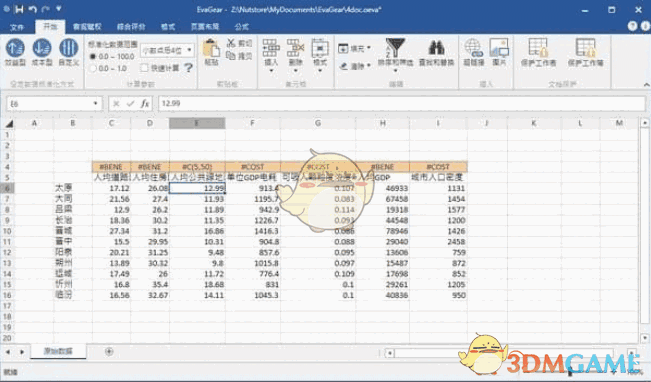Click the 效益型 benefit-type normalization icon
Viewport: 651px width, 382px height.
[15, 48]
